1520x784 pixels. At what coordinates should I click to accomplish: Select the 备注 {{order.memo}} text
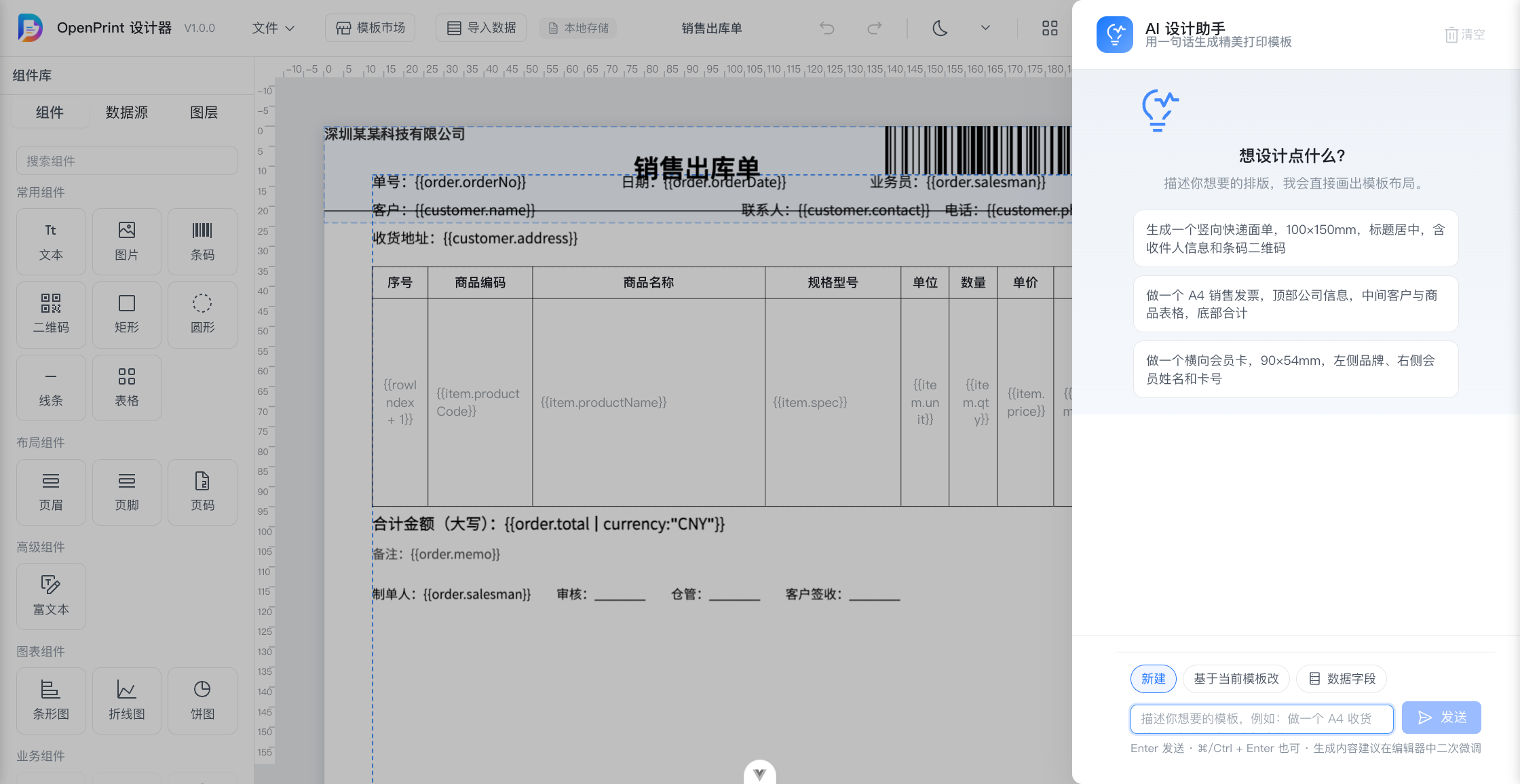(436, 554)
